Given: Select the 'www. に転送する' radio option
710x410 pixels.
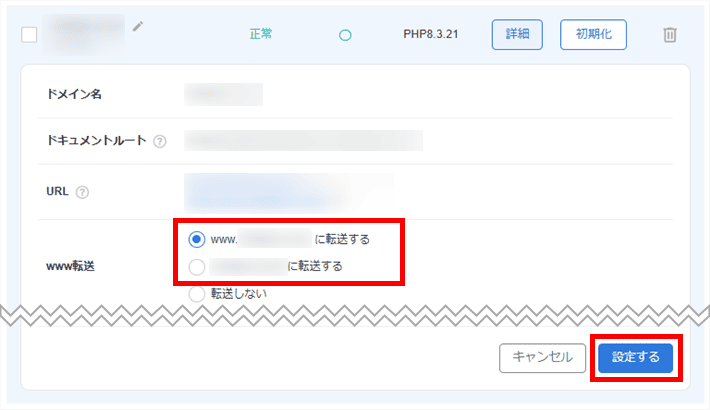Looking at the screenshot, I should tap(197, 240).
